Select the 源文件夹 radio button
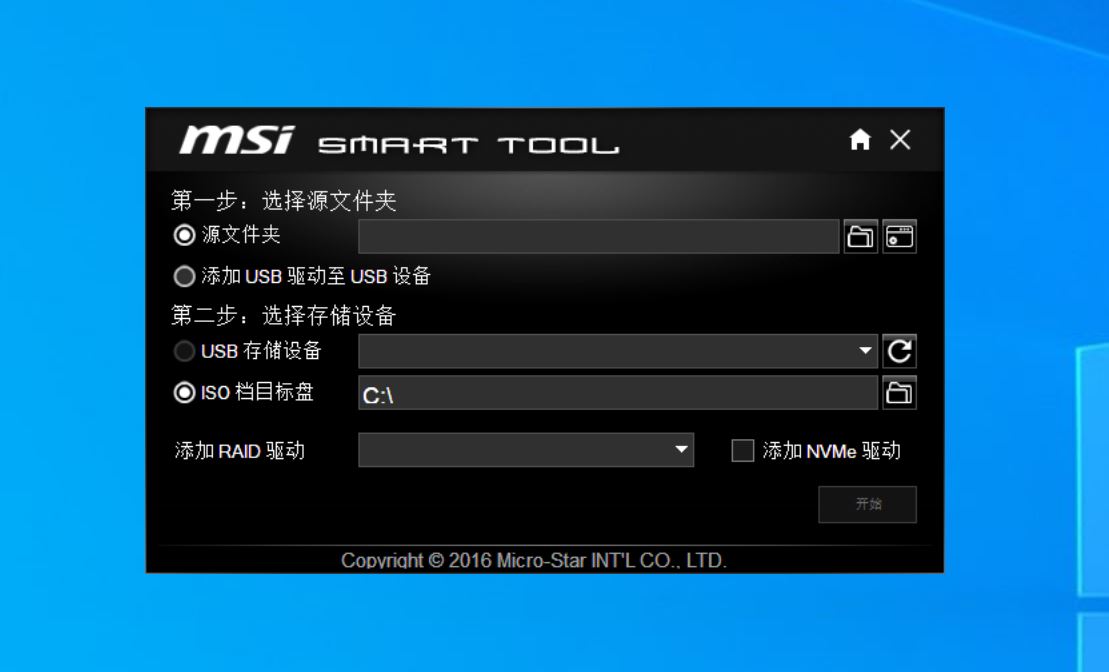Screen dimensions: 1109x672 (184, 236)
